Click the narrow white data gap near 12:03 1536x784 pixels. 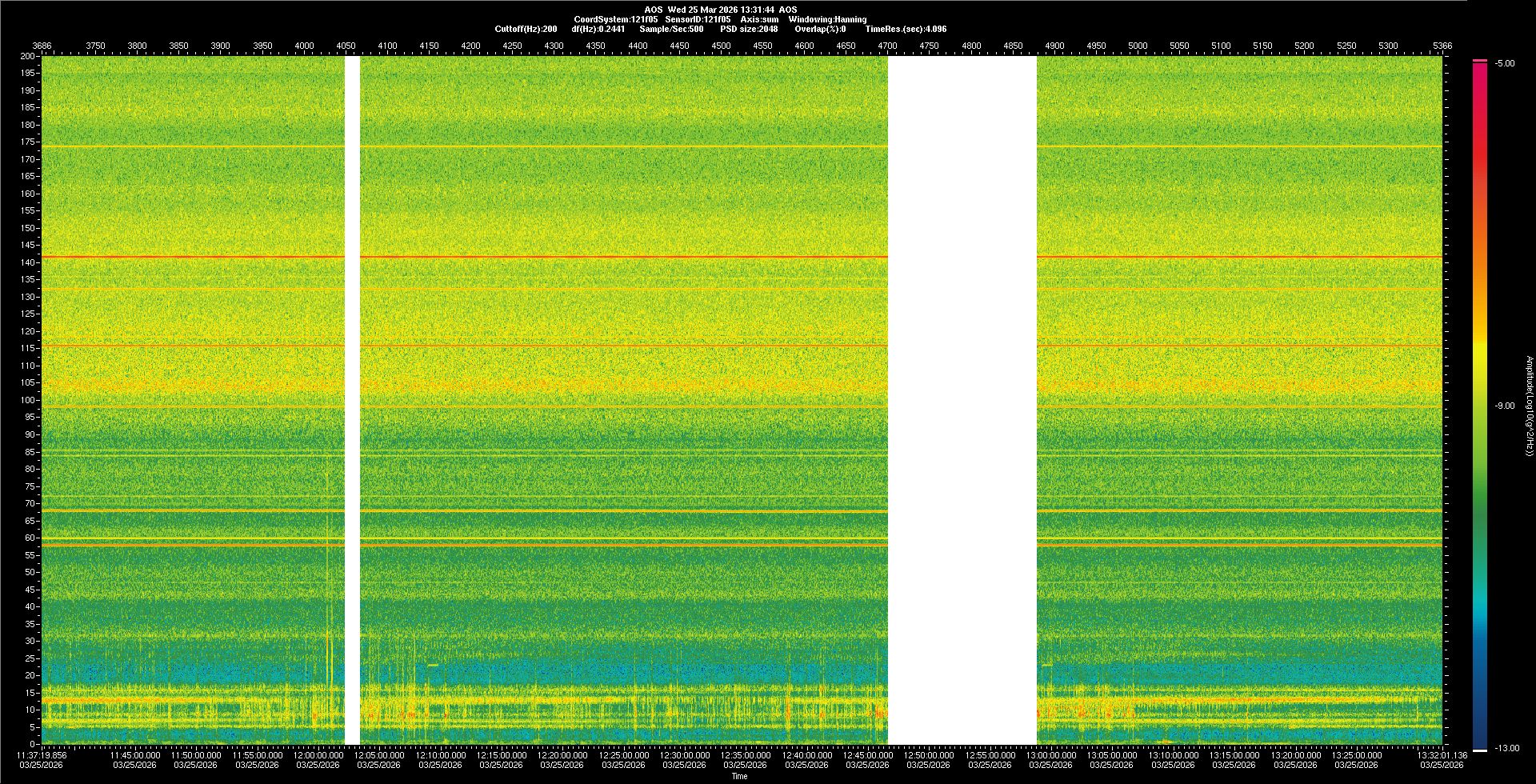coord(352,400)
